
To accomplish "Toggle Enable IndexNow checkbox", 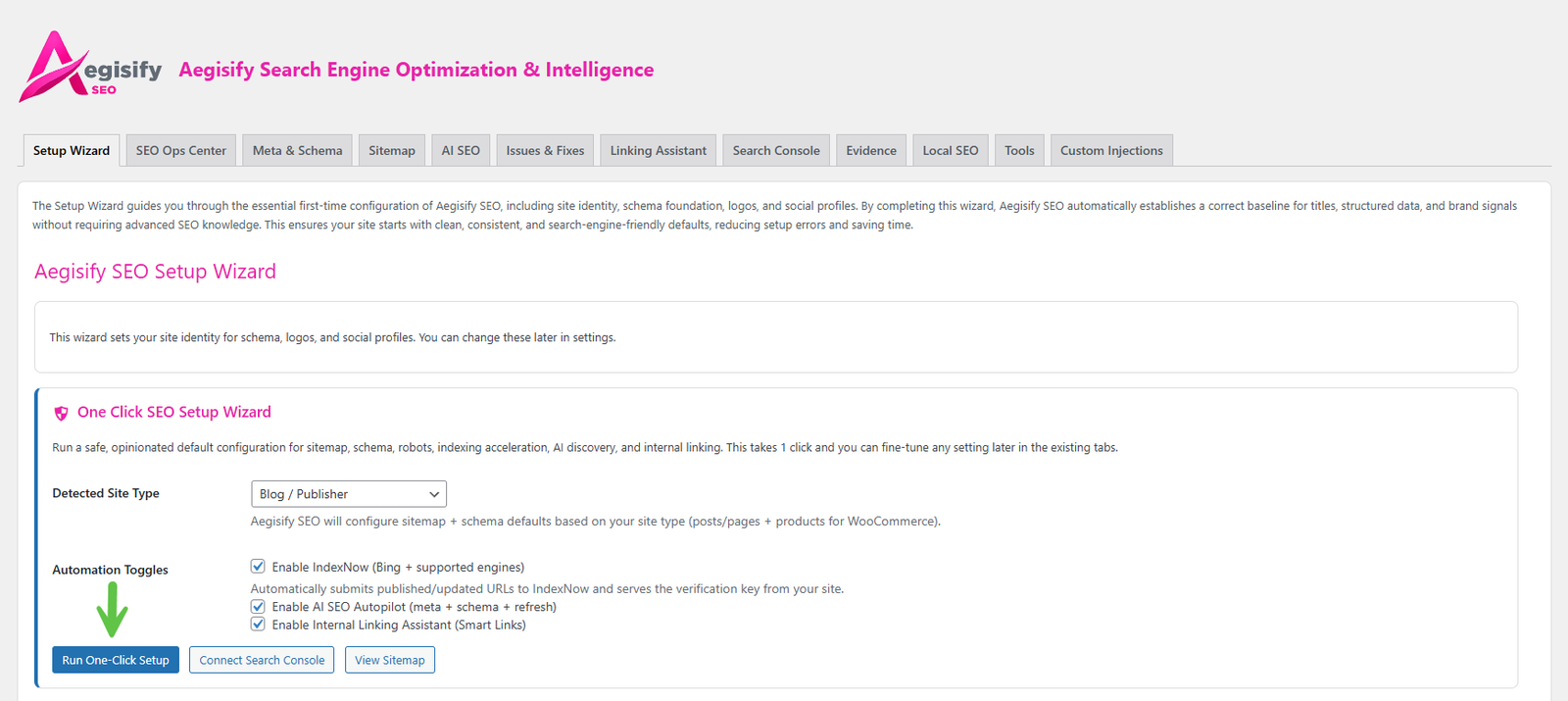I will tap(258, 567).
